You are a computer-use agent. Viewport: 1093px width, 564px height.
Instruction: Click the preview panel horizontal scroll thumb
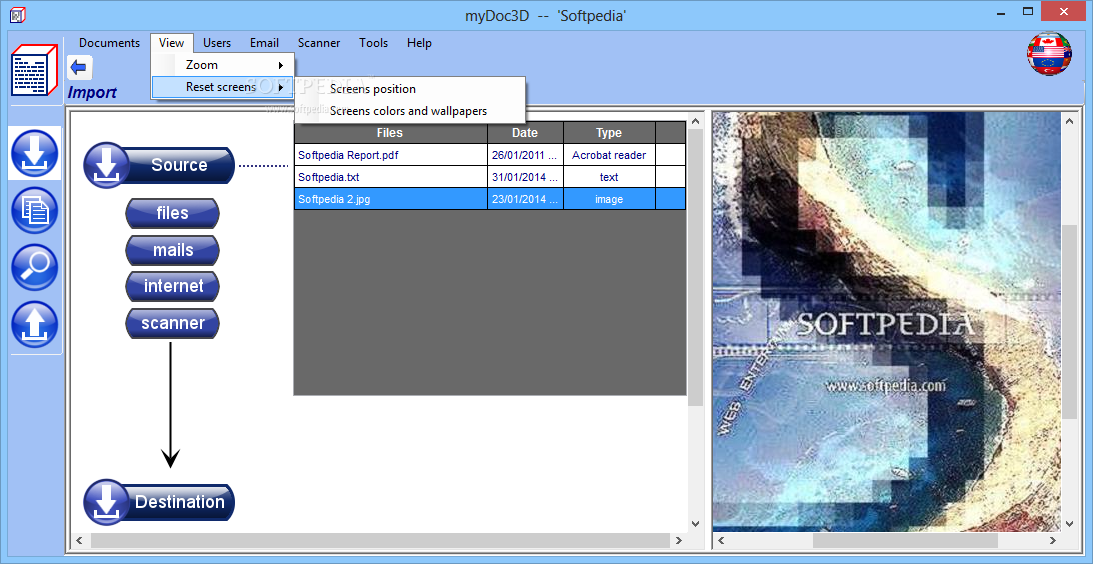click(x=905, y=540)
